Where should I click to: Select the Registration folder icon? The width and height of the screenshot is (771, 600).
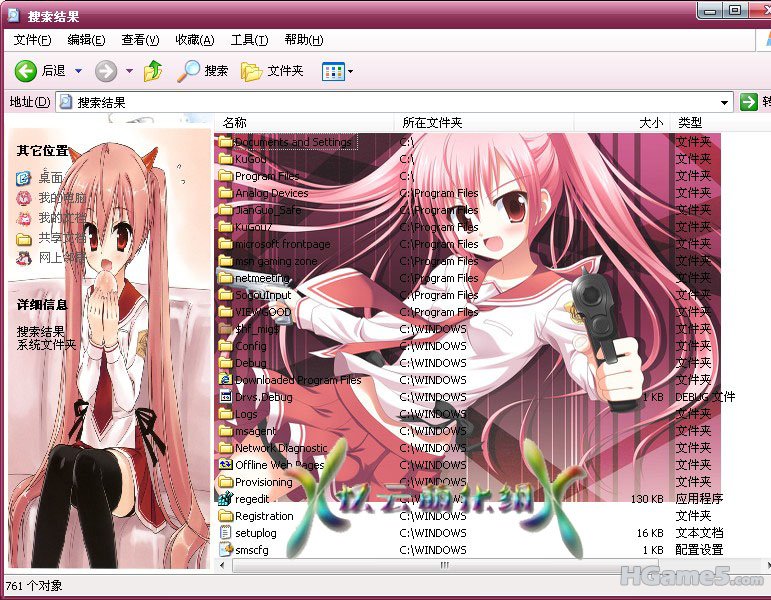tap(226, 516)
